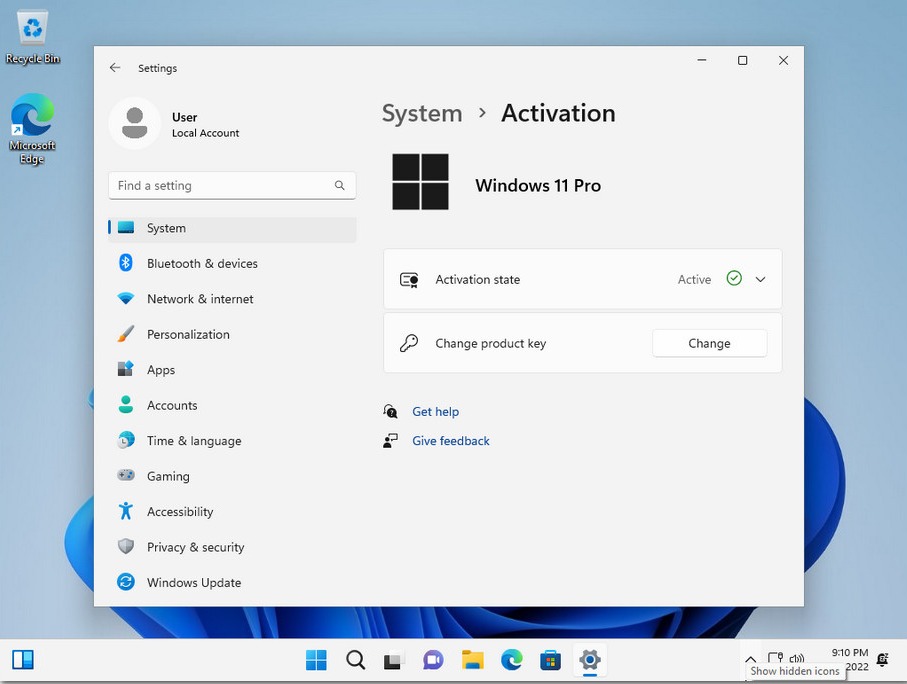Viewport: 907px width, 684px height.
Task: Click the Change product key button
Action: click(709, 343)
